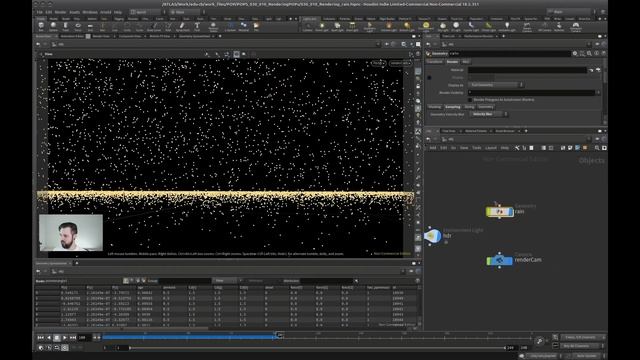Select the Tube shelf tool
640x360 pixels.
[x=65, y=27]
